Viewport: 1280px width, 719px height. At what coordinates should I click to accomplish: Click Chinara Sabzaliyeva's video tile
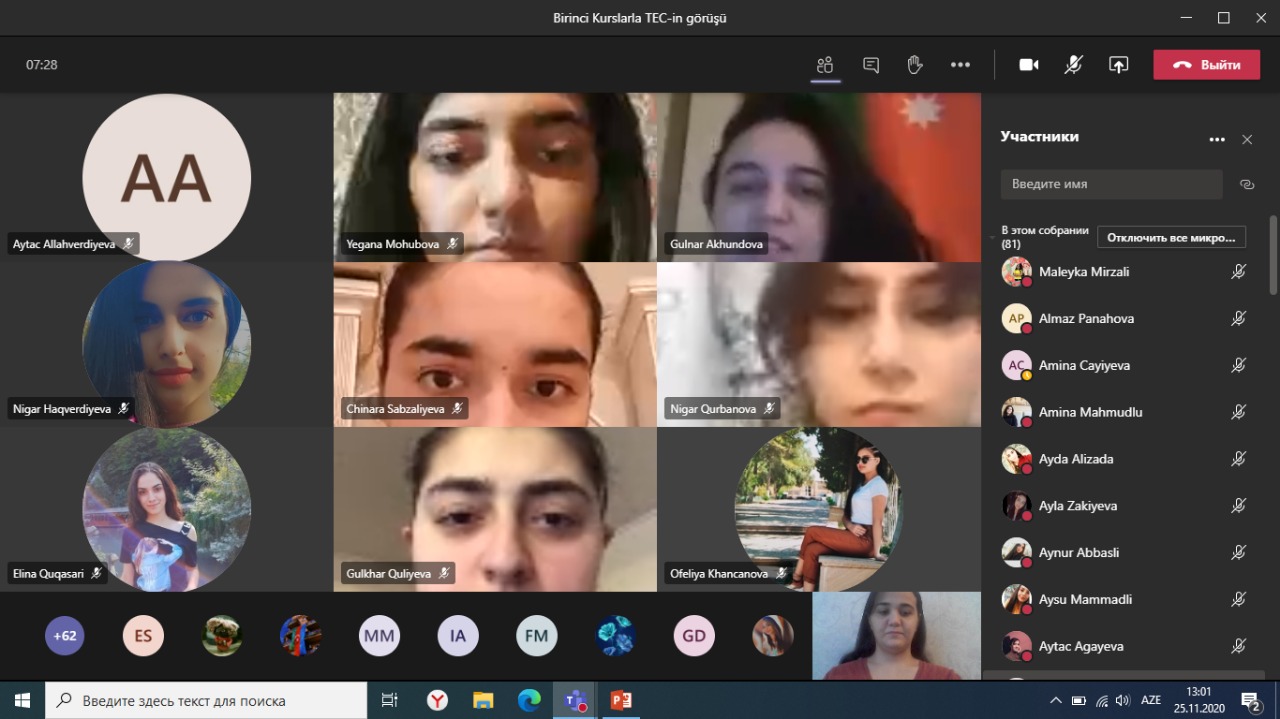495,344
